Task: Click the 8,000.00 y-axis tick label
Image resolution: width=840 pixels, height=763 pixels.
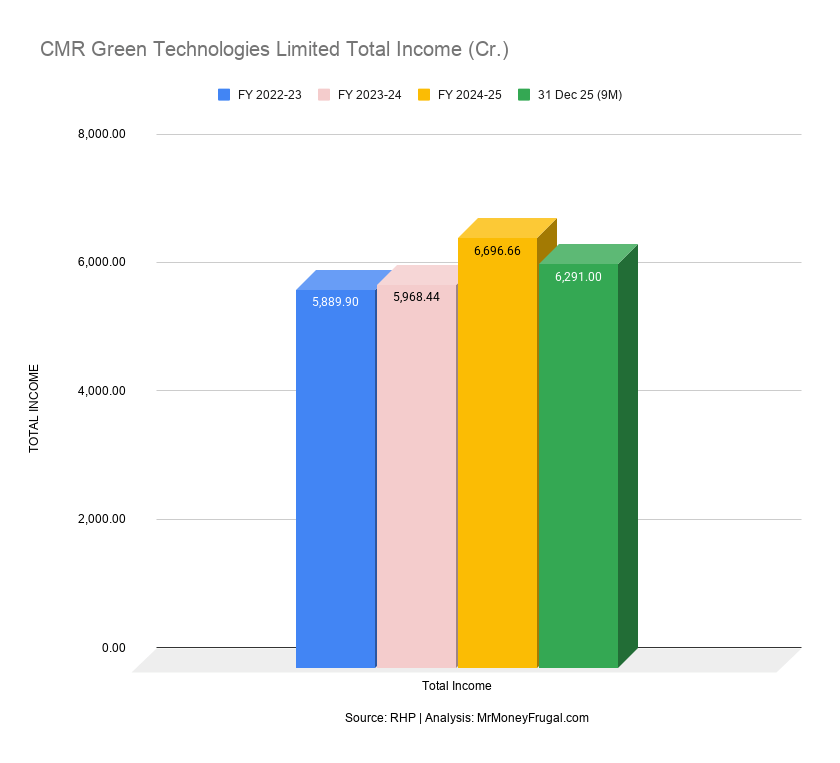Action: (x=102, y=134)
